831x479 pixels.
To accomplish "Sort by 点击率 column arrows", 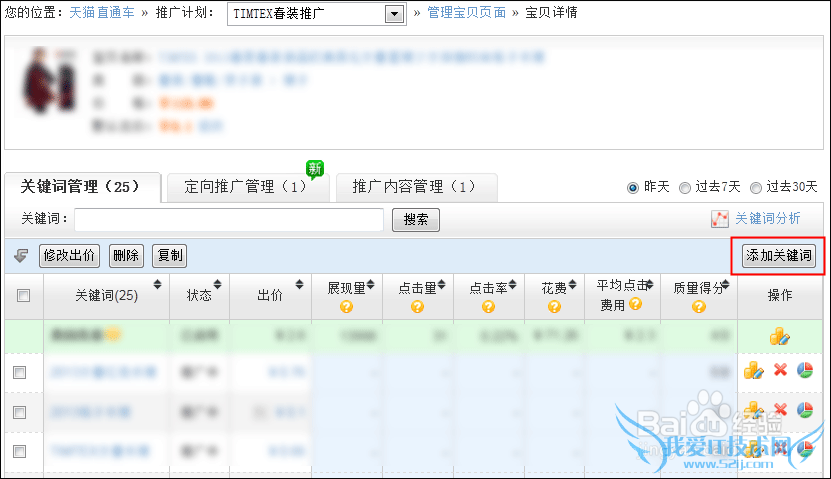I will 512,285.
